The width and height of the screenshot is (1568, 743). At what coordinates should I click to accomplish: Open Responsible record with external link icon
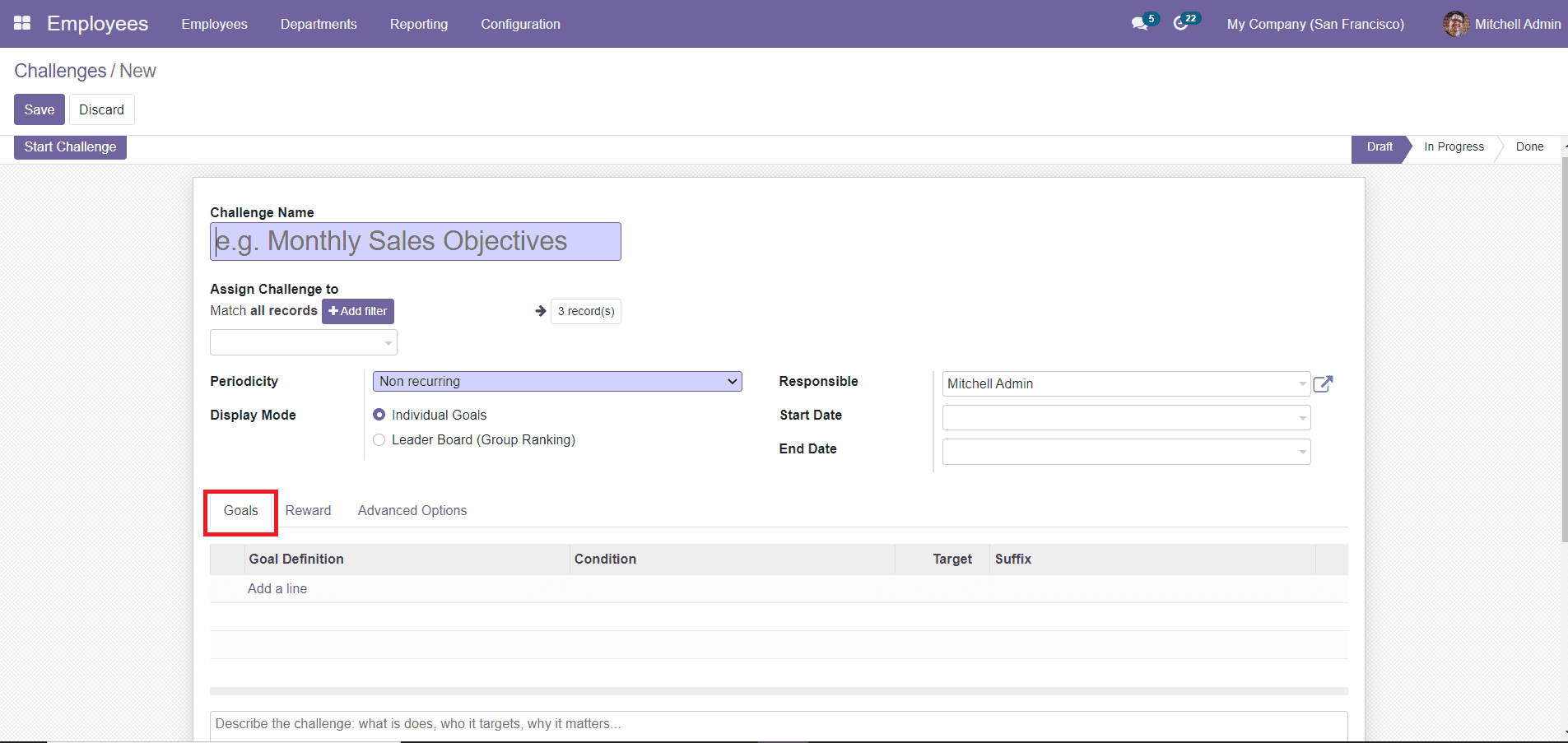(x=1323, y=383)
